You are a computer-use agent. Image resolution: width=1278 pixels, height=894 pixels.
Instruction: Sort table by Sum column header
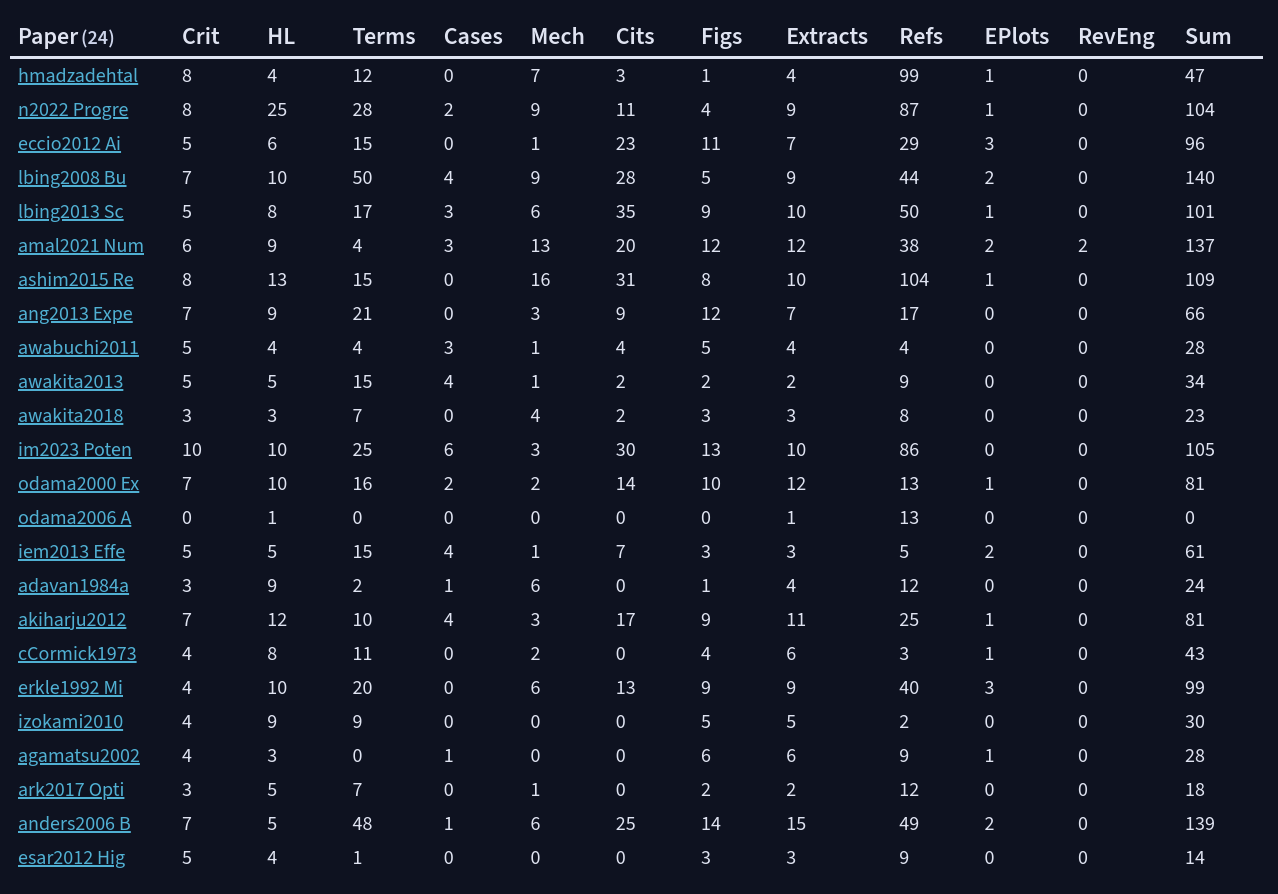pos(1208,37)
